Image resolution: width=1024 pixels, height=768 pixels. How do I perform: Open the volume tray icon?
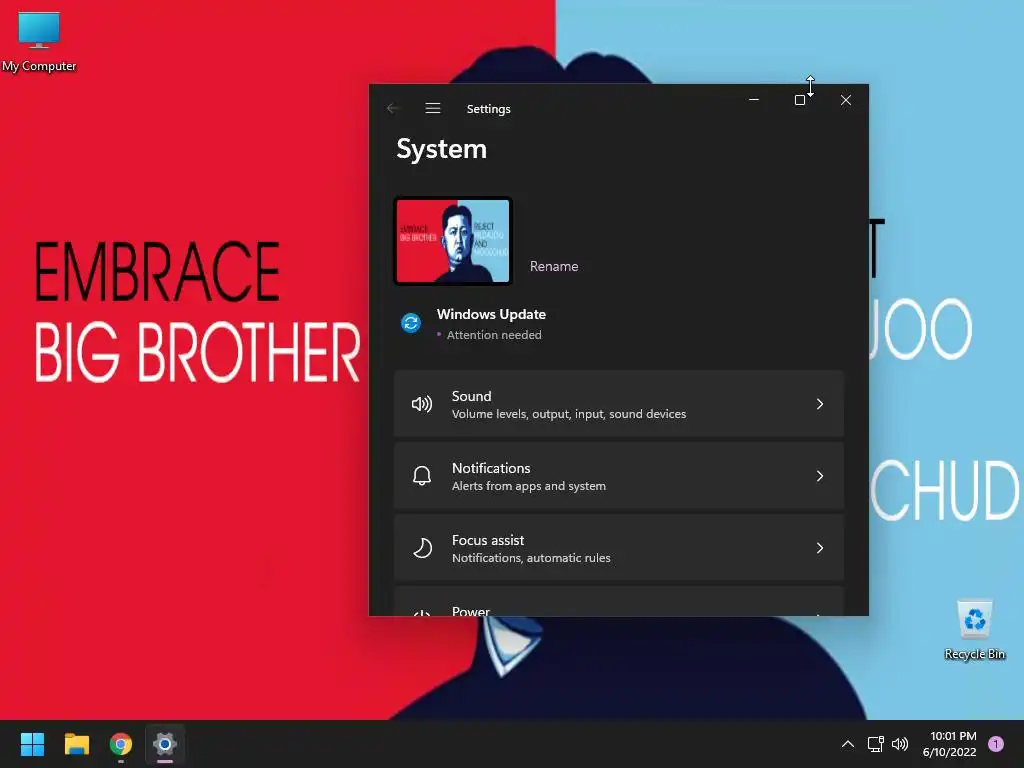coord(900,744)
